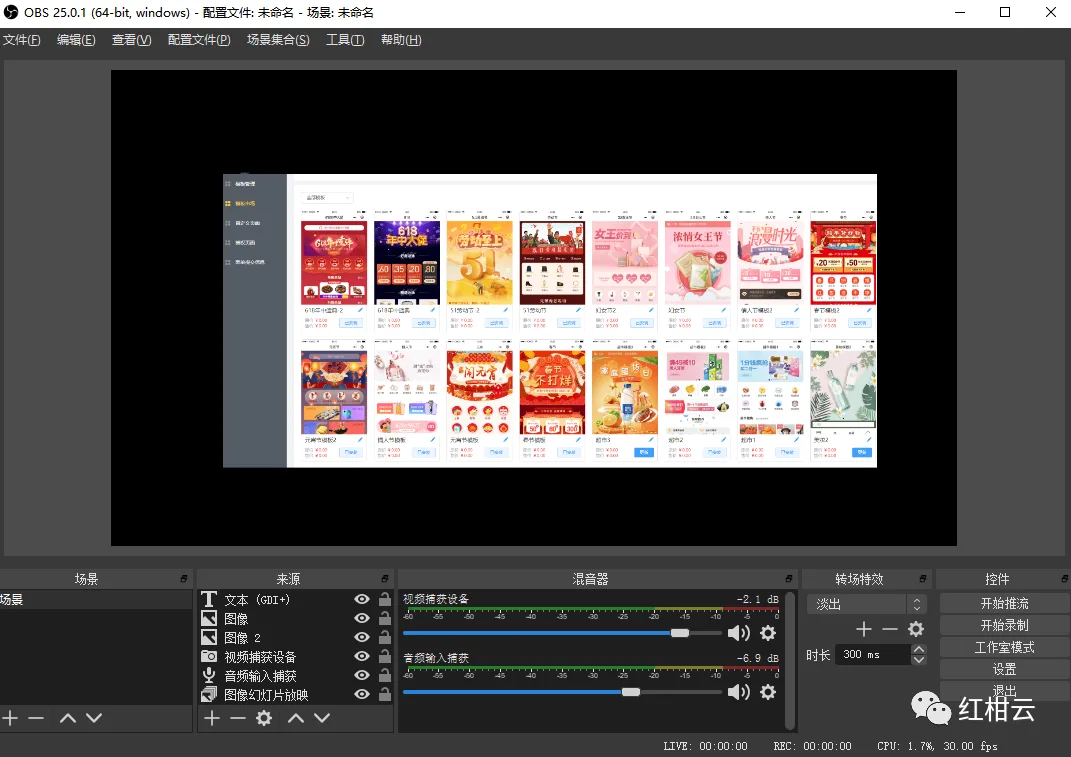
Task: Pop out the 来源 dock panel
Action: click(x=385, y=579)
